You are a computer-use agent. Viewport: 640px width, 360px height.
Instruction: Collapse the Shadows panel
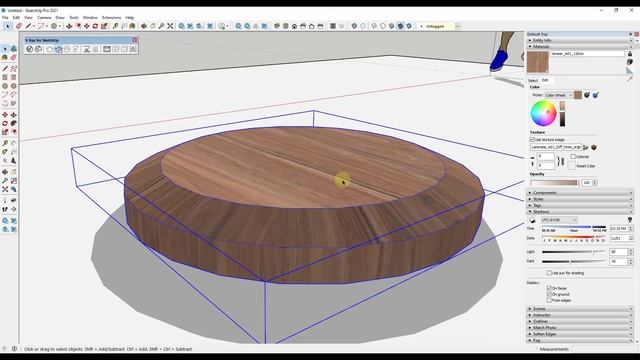pyautogui.click(x=580, y=212)
